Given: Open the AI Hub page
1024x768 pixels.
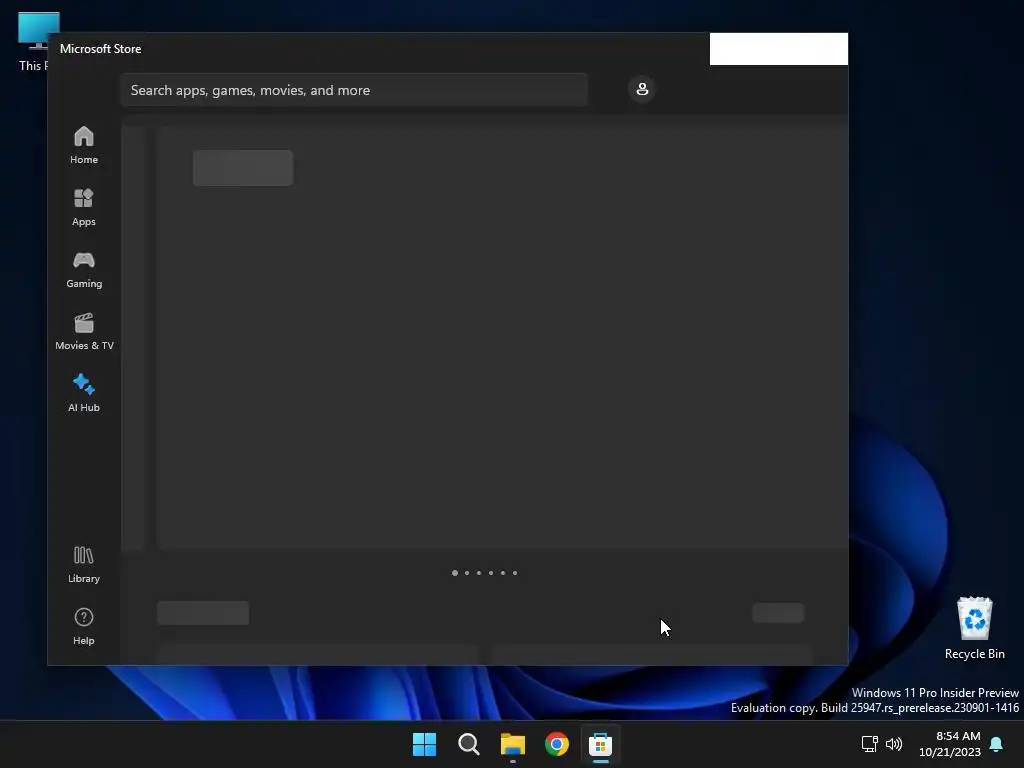Looking at the screenshot, I should pyautogui.click(x=84, y=393).
